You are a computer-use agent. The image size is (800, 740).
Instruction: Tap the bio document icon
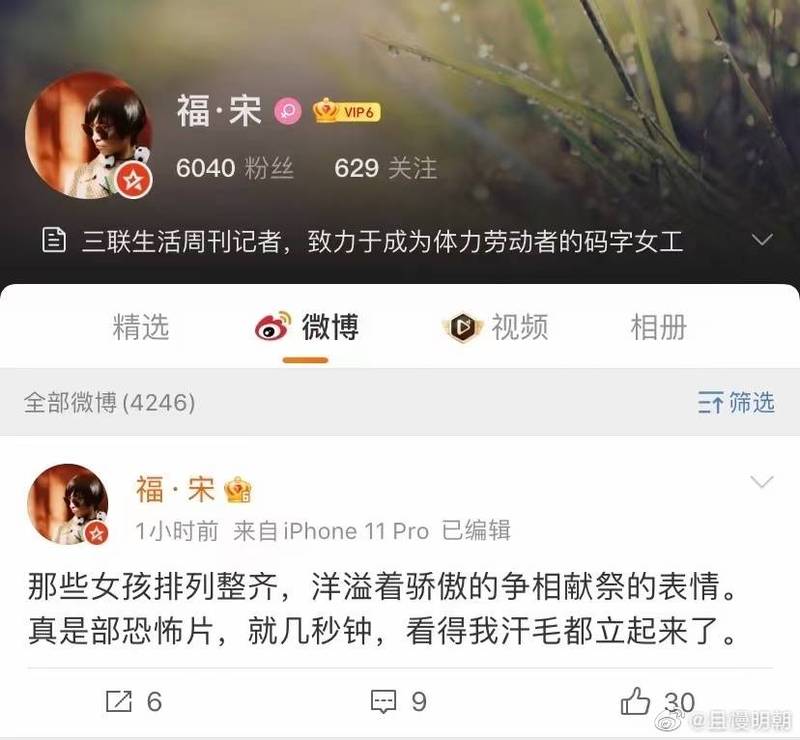tap(54, 240)
